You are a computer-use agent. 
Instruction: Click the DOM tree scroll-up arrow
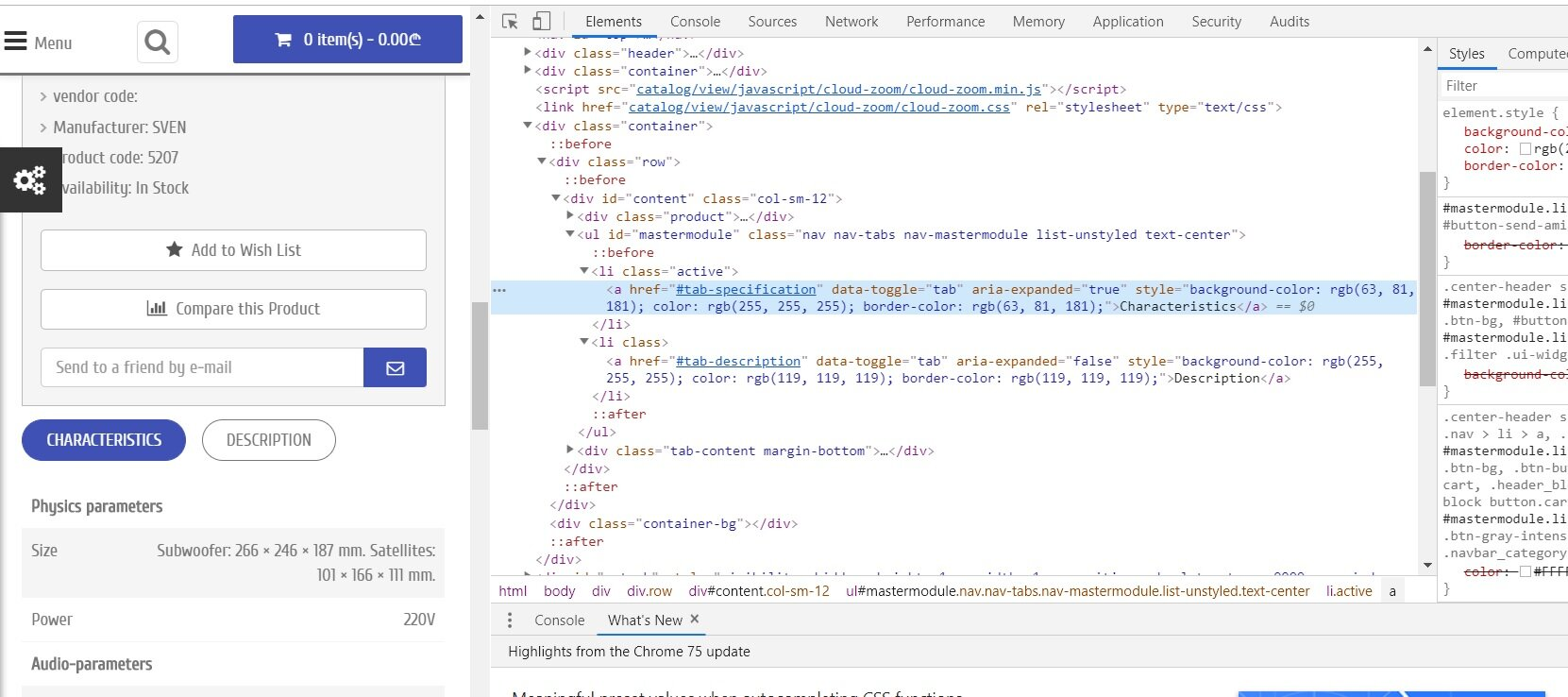click(x=1427, y=48)
